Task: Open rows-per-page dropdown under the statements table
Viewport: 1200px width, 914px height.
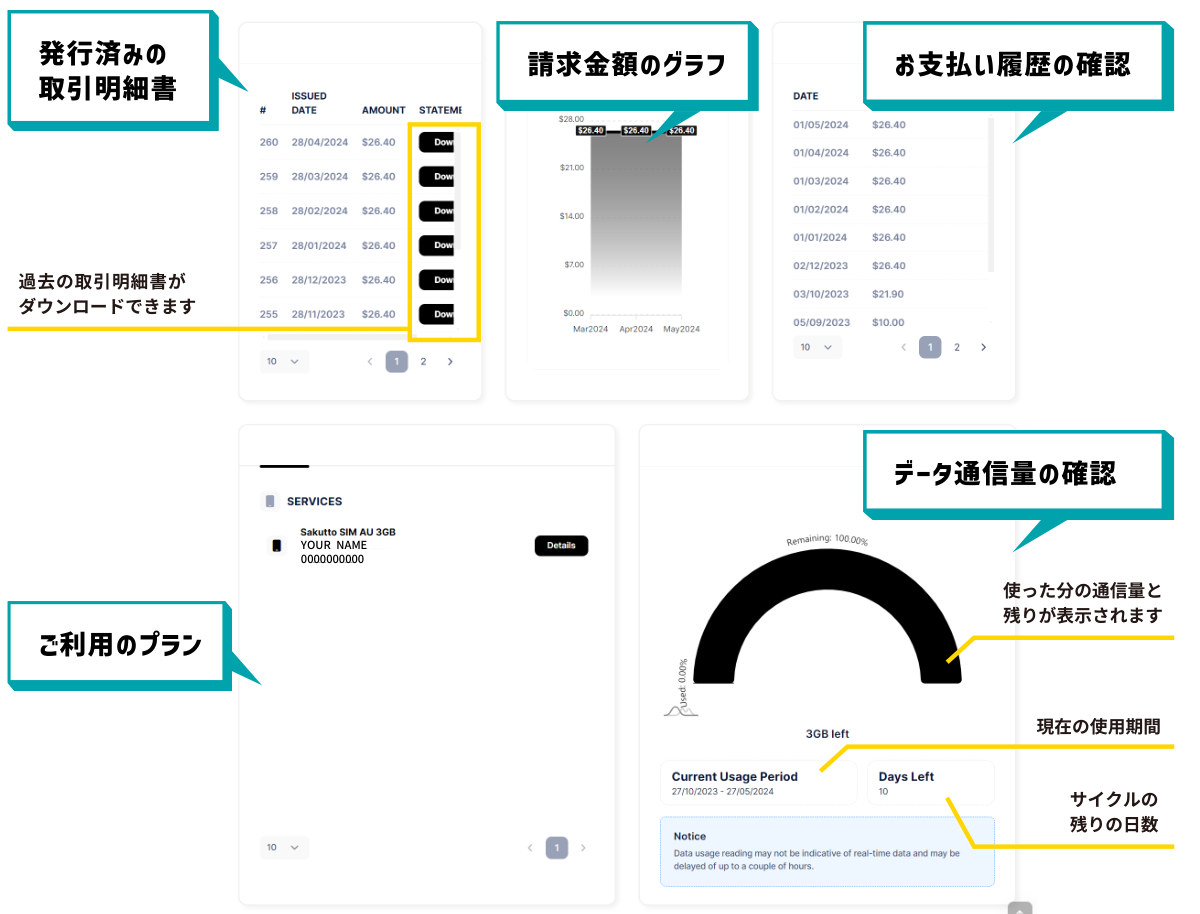Action: click(284, 361)
